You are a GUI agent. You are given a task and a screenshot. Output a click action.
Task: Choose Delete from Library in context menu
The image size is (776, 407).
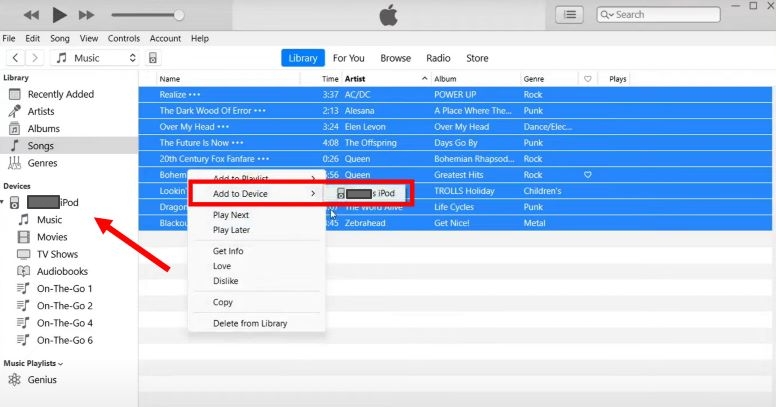coord(250,323)
